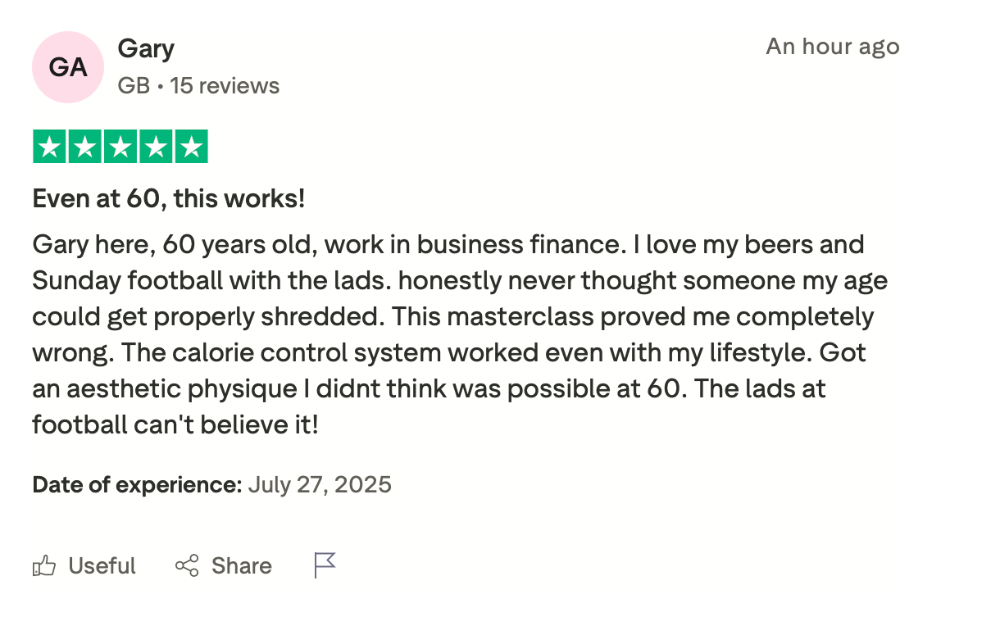Click the first green star
Viewport: 1000px width, 626px height.
(x=50, y=147)
